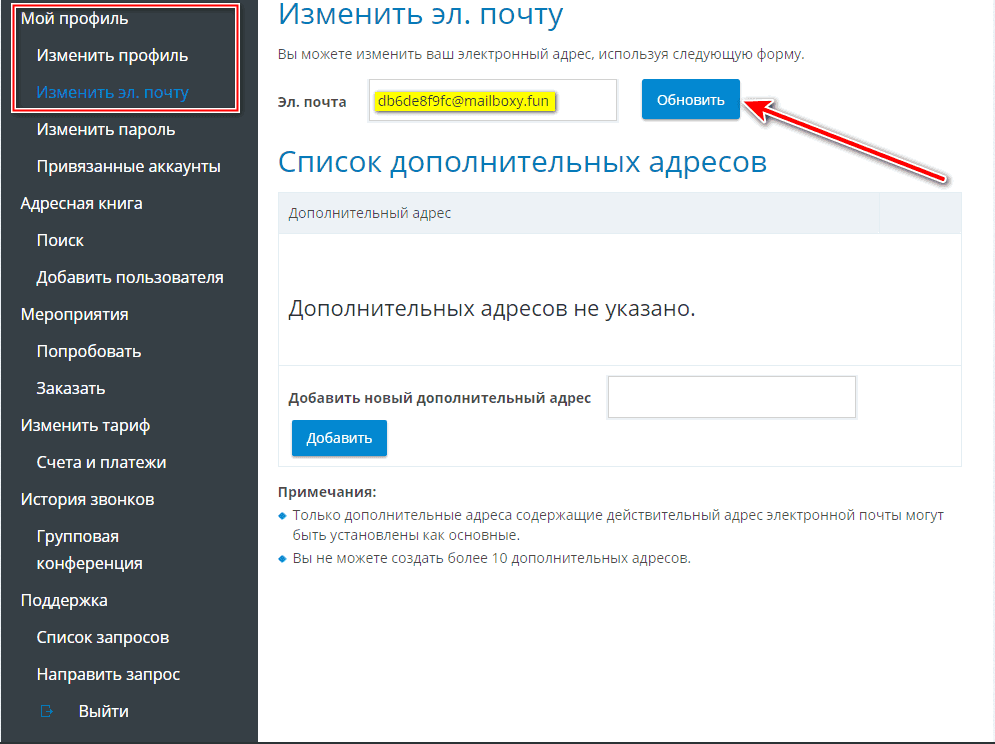The image size is (995, 744).
Task: Click the note about 10 дополнительных адресов
Action: [x=491, y=558]
